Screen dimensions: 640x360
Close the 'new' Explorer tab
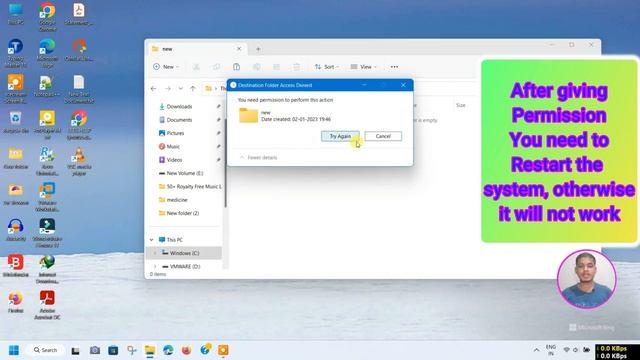point(239,49)
